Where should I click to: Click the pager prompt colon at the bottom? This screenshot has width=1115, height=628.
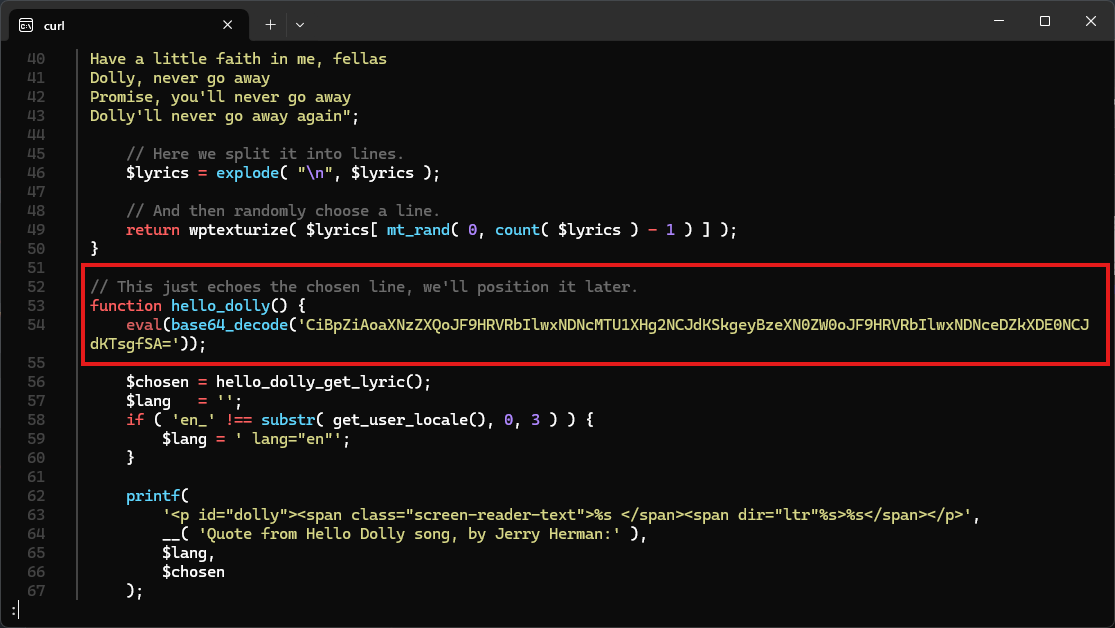coord(14,610)
